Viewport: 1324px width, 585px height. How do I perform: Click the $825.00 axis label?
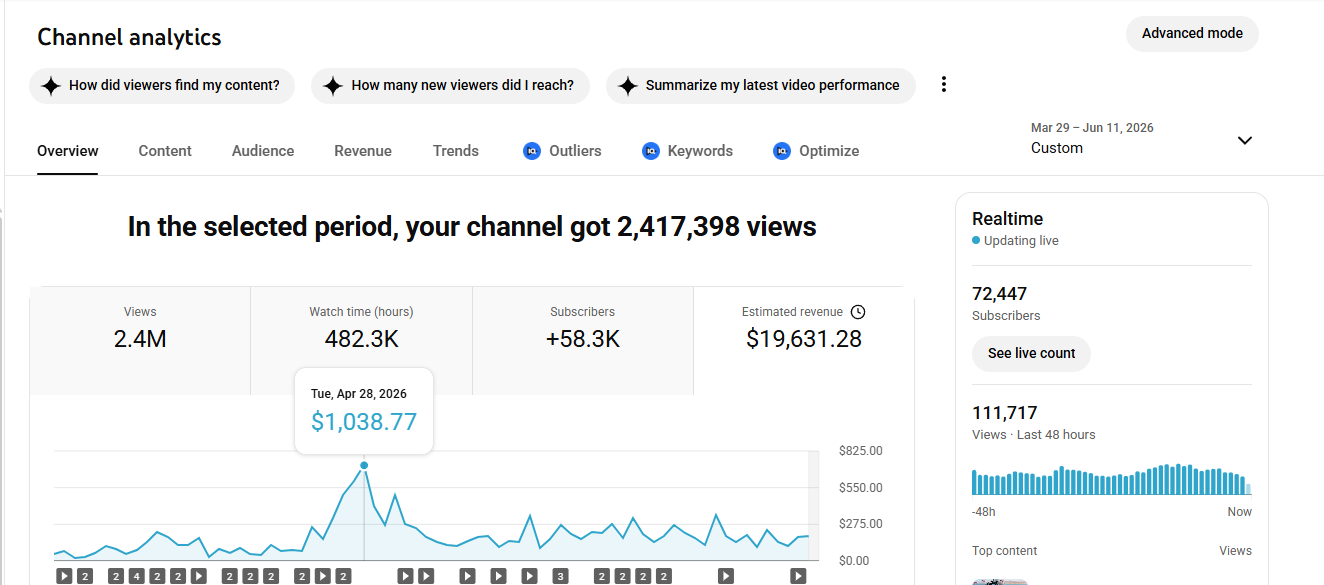click(860, 451)
